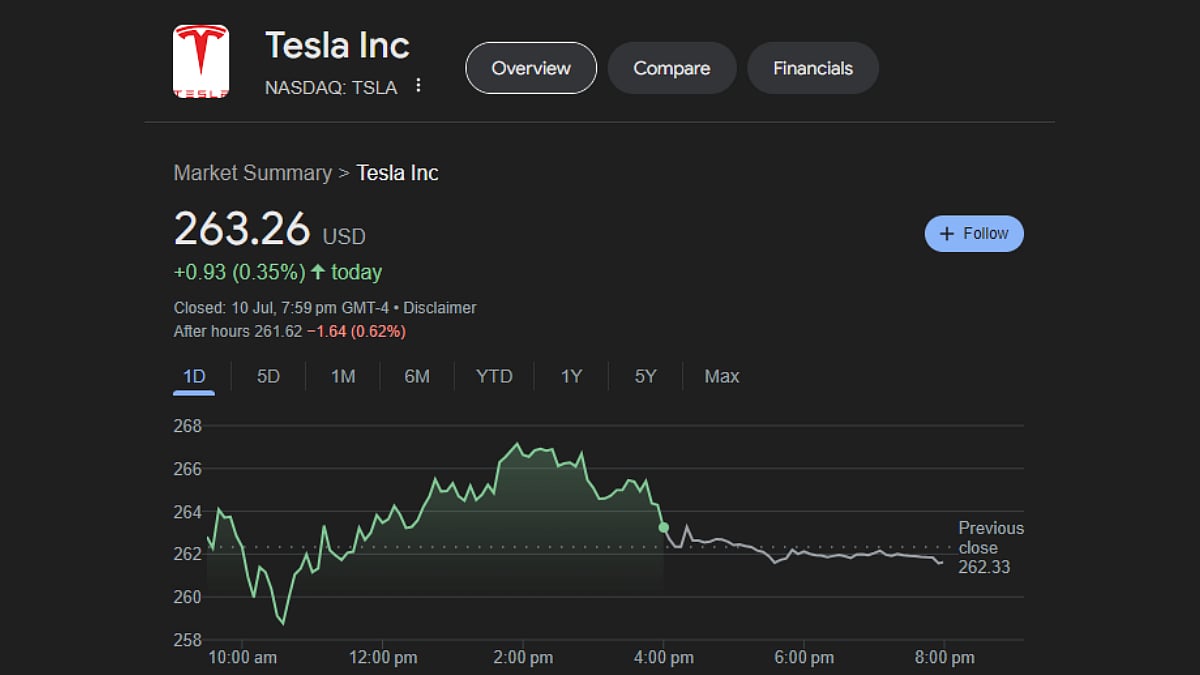Show the 5Y price chart
1200x675 pixels.
pyautogui.click(x=645, y=376)
